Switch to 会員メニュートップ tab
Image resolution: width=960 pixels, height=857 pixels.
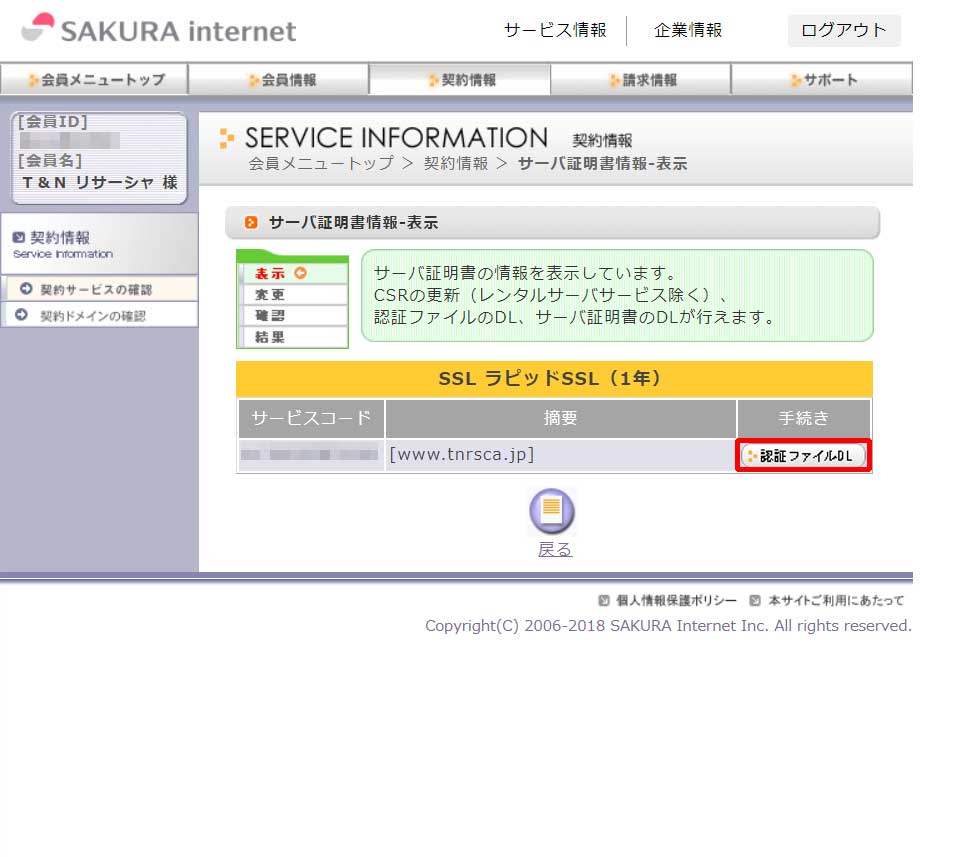pos(94,80)
